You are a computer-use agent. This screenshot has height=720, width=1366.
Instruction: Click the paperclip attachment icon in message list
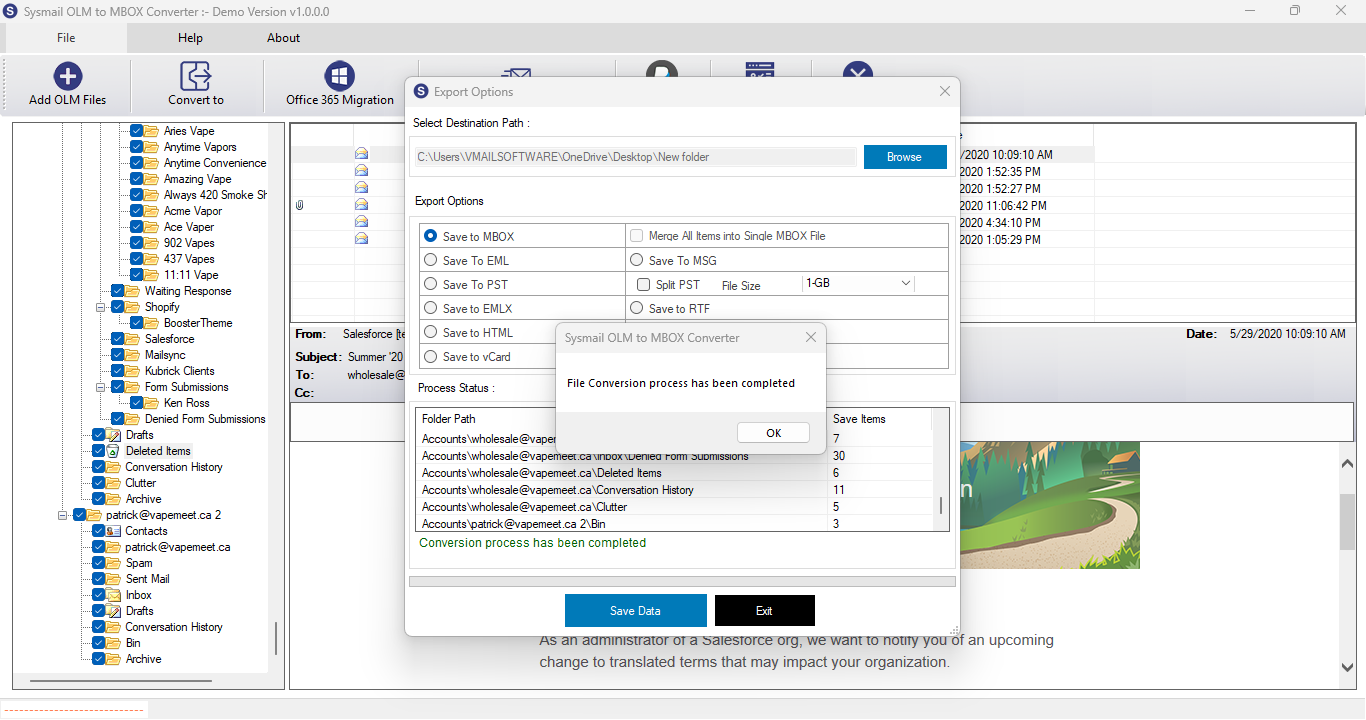299,204
